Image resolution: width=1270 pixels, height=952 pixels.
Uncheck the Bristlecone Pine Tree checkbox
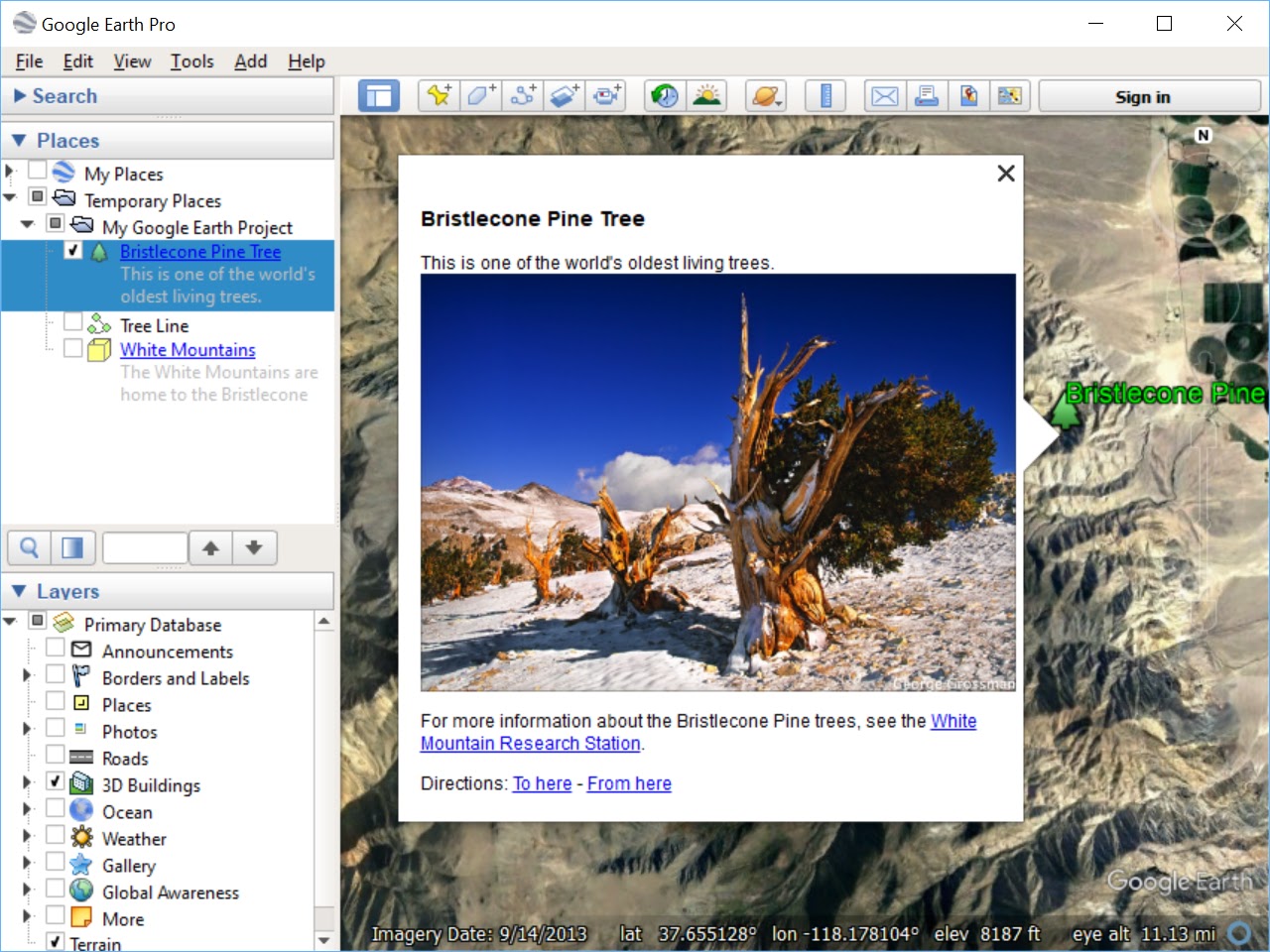pos(73,250)
